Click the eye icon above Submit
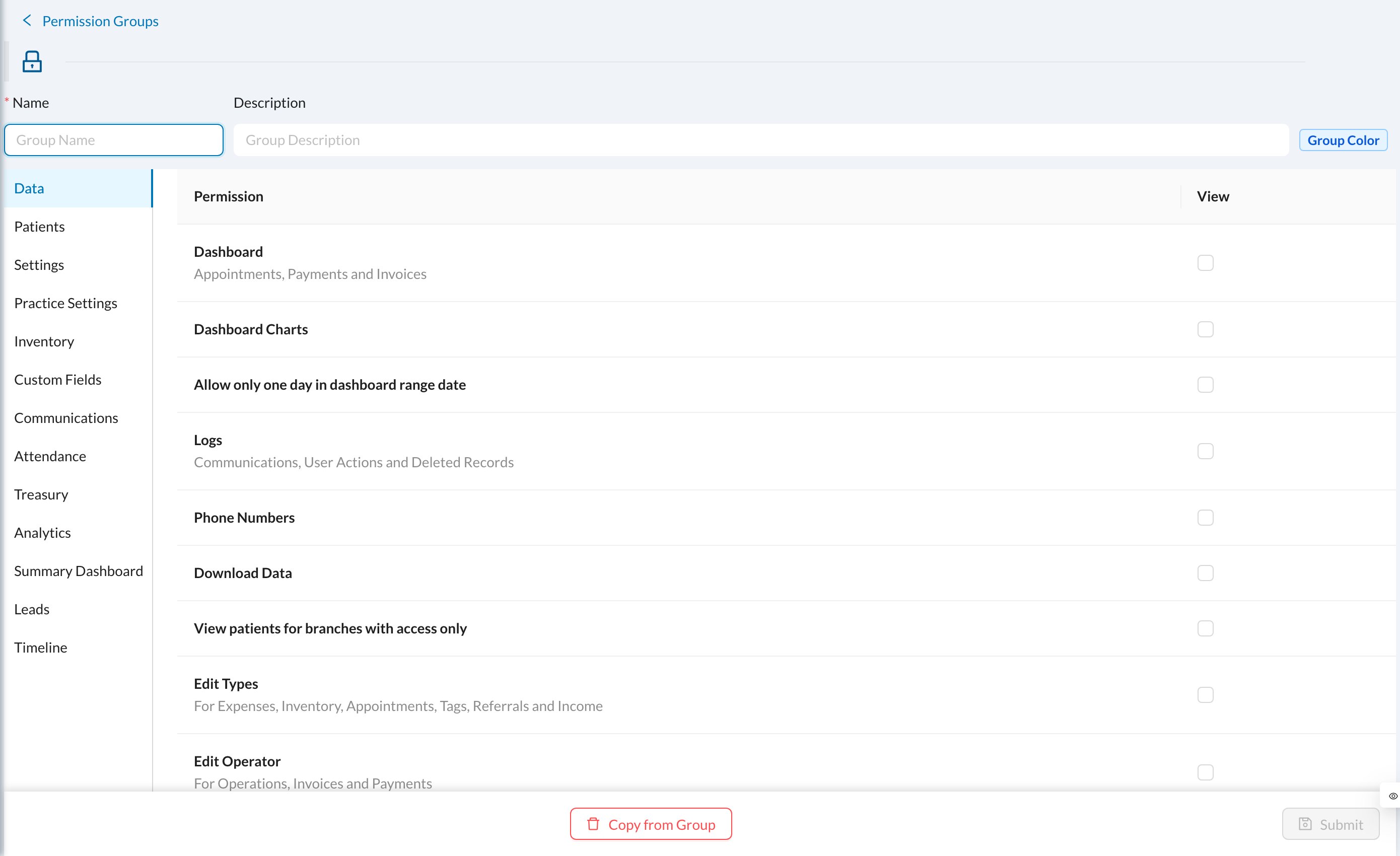1400x856 pixels. point(1392,796)
